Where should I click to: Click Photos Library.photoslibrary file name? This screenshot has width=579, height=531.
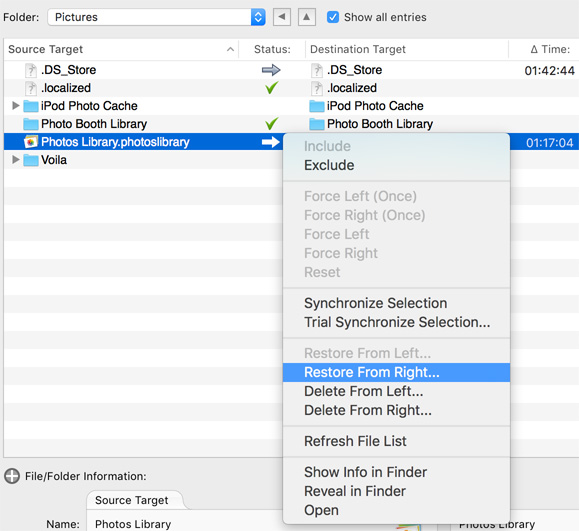tap(115, 142)
